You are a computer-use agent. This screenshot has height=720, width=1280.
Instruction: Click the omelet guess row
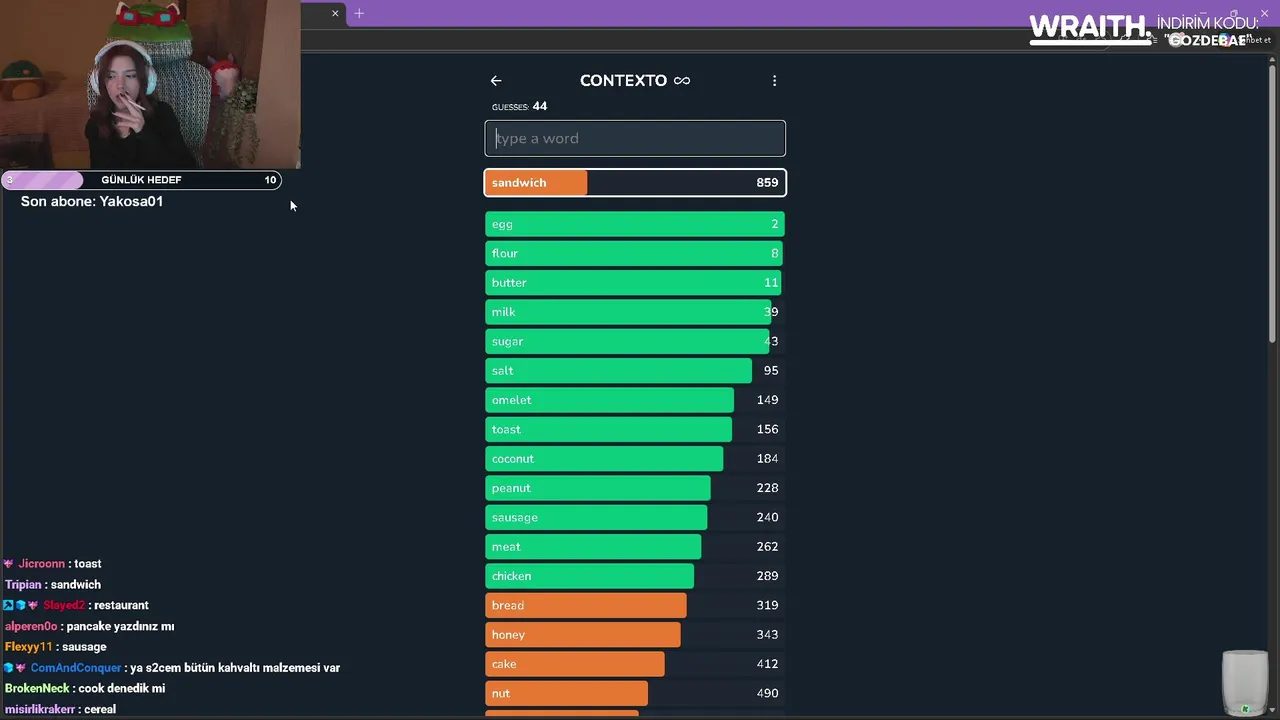click(635, 400)
